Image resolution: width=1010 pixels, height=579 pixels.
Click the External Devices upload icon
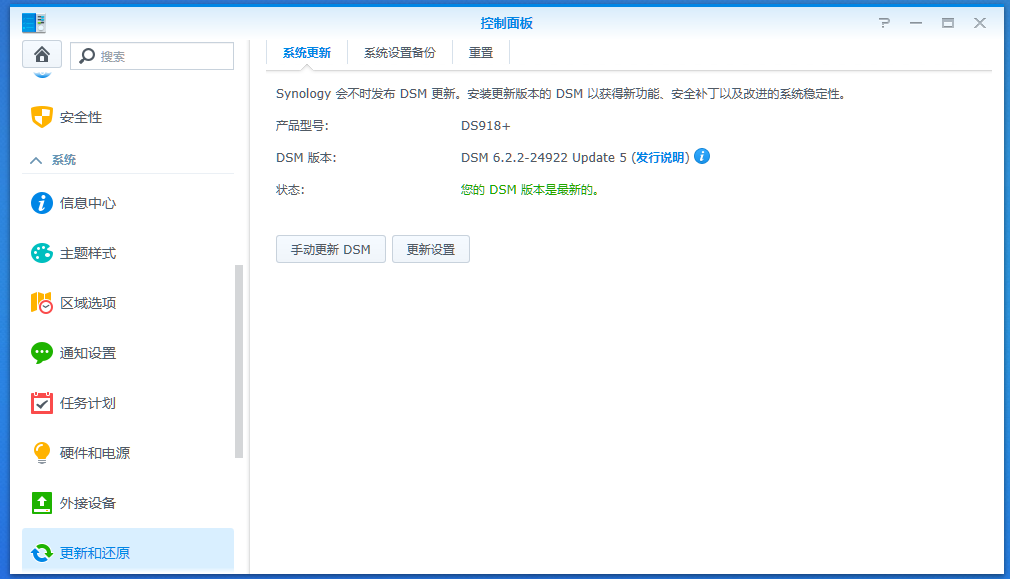pyautogui.click(x=42, y=503)
